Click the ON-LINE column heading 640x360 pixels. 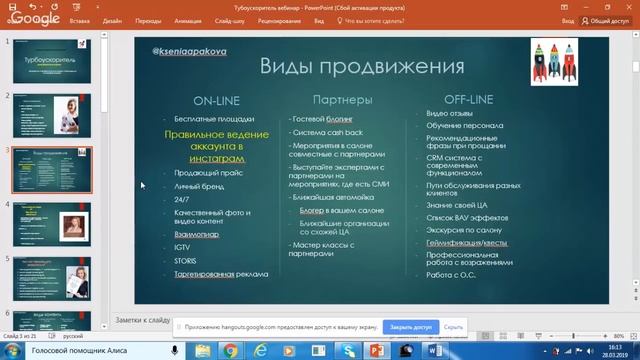216,101
